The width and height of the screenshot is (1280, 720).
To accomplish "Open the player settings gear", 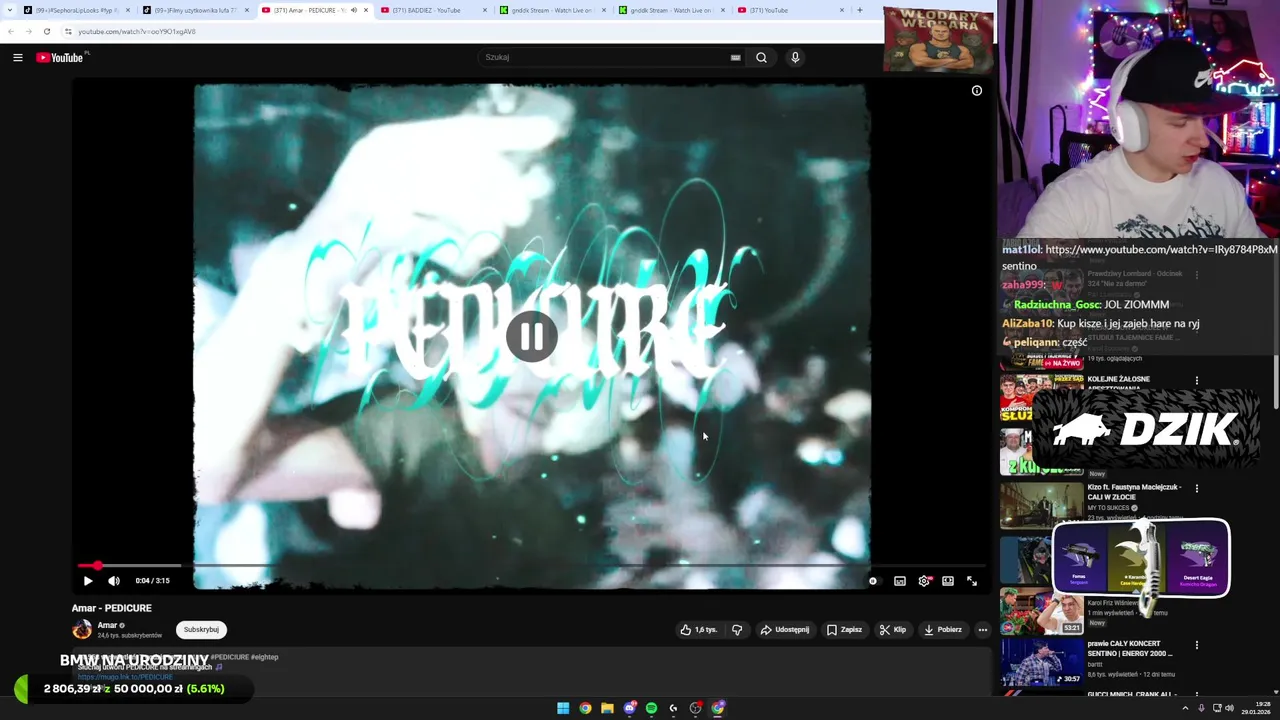I will click(x=924, y=581).
